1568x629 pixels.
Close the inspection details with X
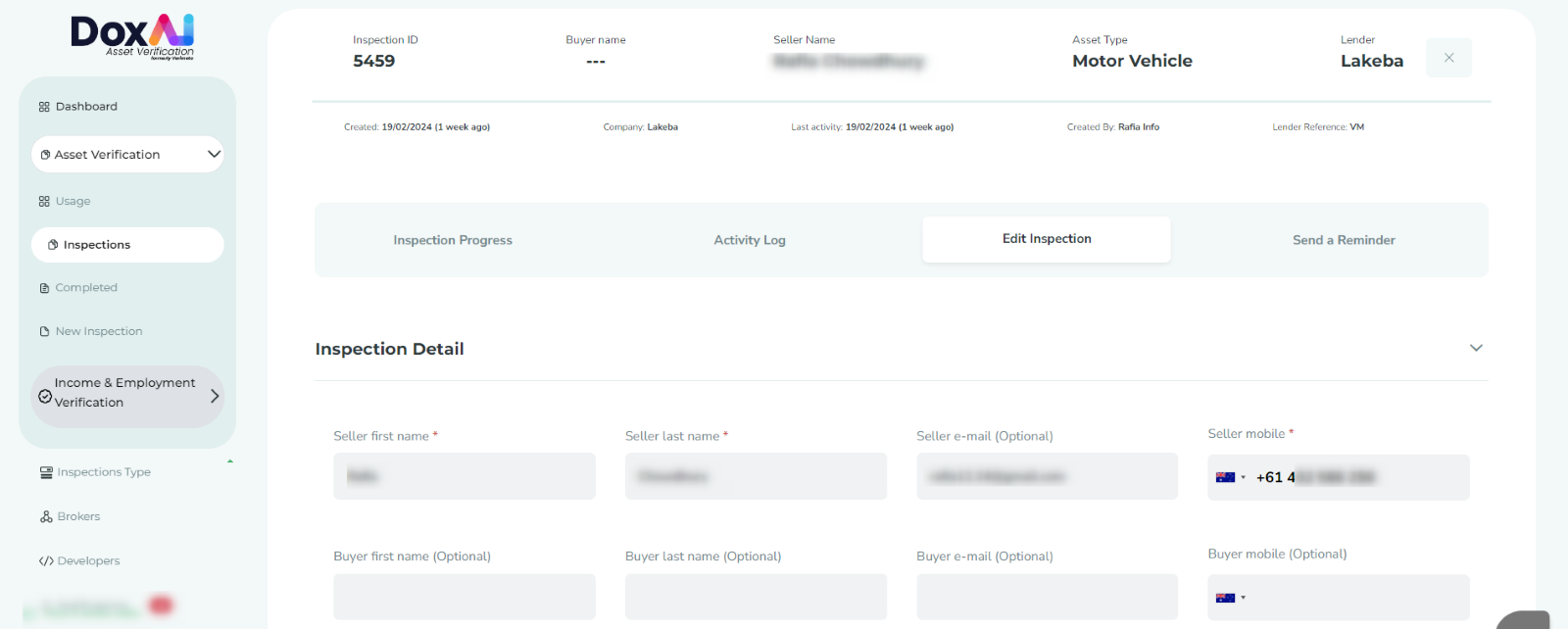[x=1448, y=58]
